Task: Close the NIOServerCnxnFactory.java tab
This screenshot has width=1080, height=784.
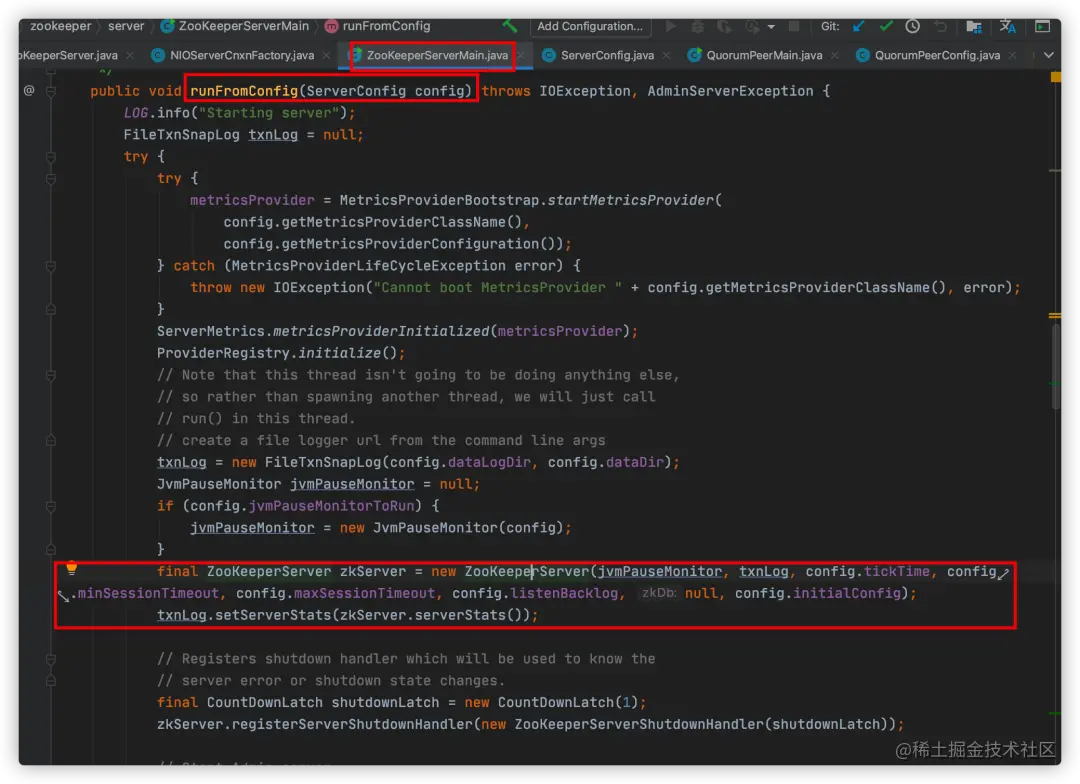Action: (326, 55)
